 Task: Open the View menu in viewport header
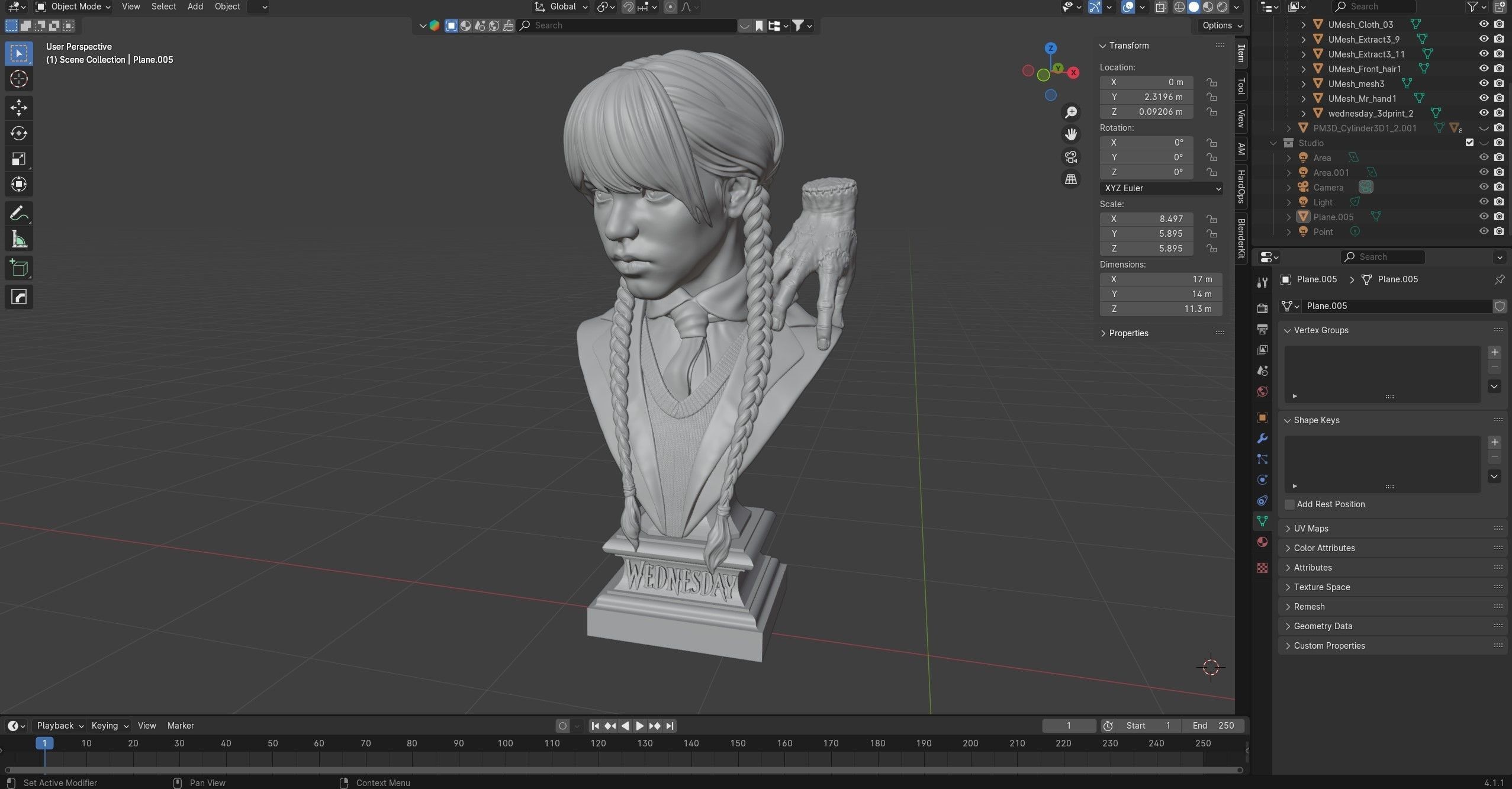[131, 7]
